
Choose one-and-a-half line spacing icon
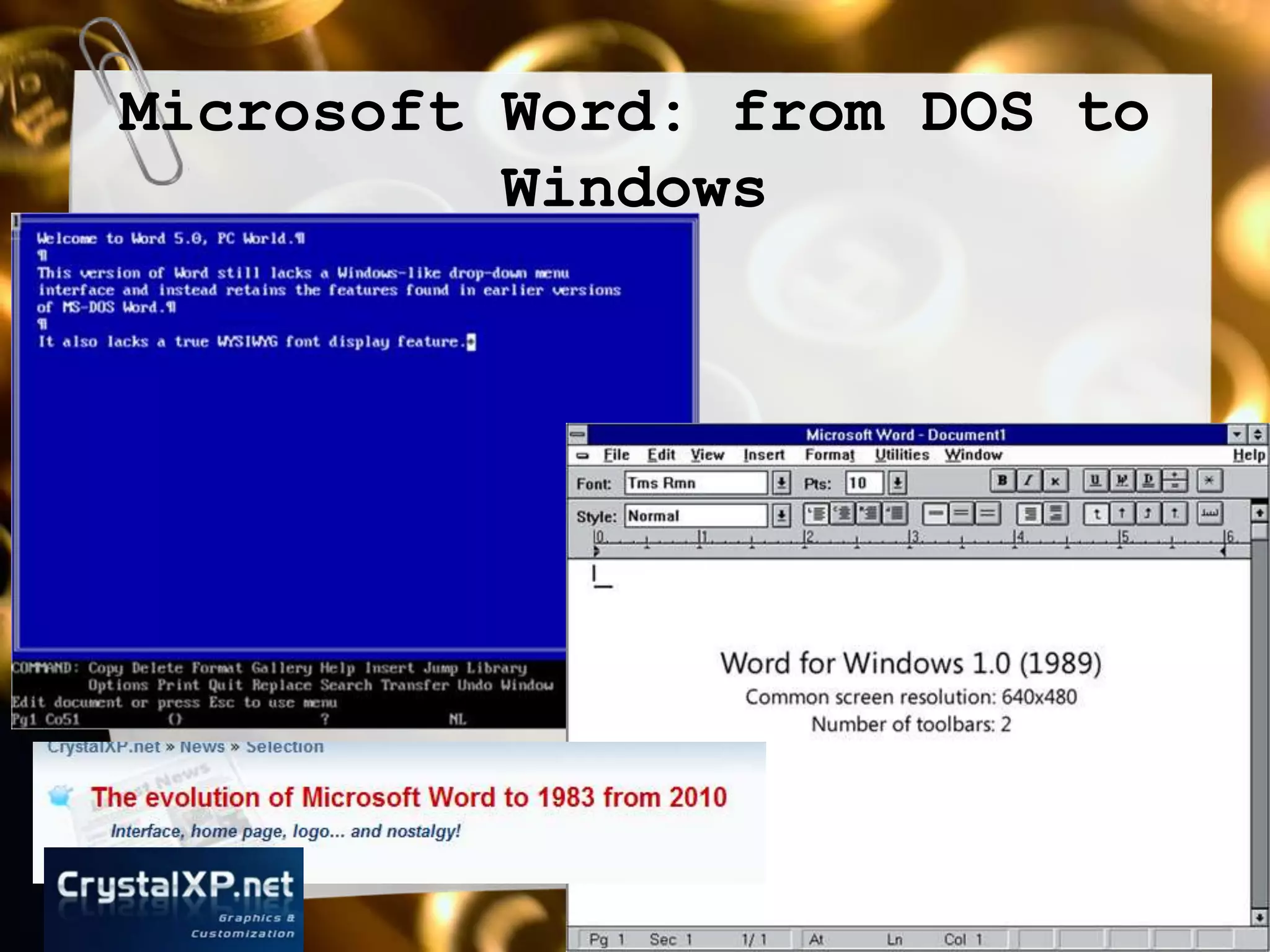pyautogui.click(x=961, y=514)
